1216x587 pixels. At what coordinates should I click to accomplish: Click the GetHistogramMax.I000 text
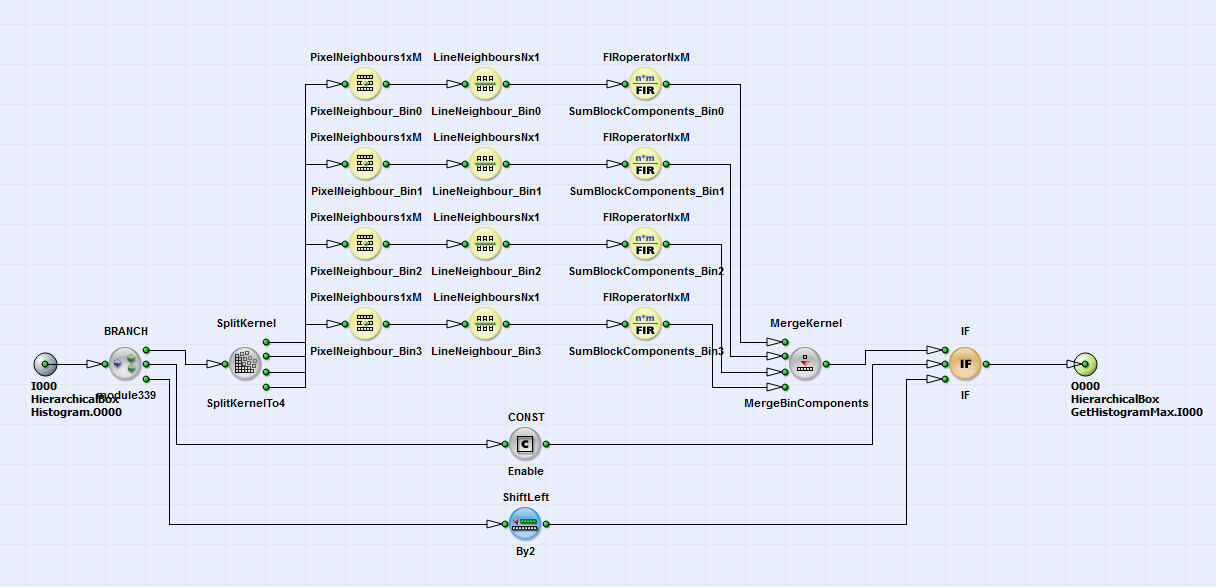point(1137,412)
